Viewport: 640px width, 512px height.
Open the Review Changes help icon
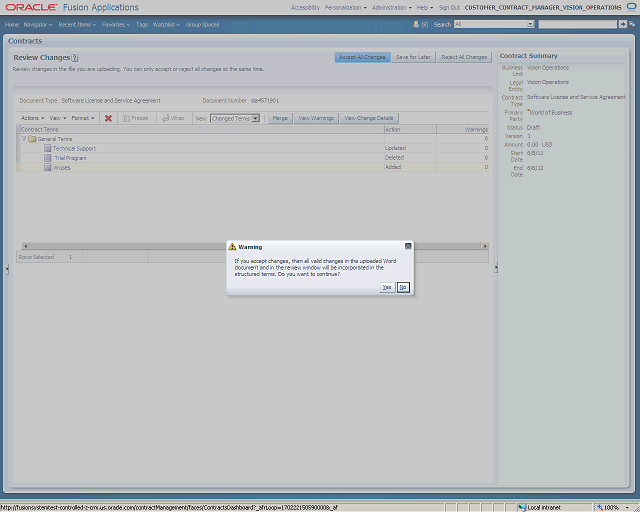click(75, 58)
